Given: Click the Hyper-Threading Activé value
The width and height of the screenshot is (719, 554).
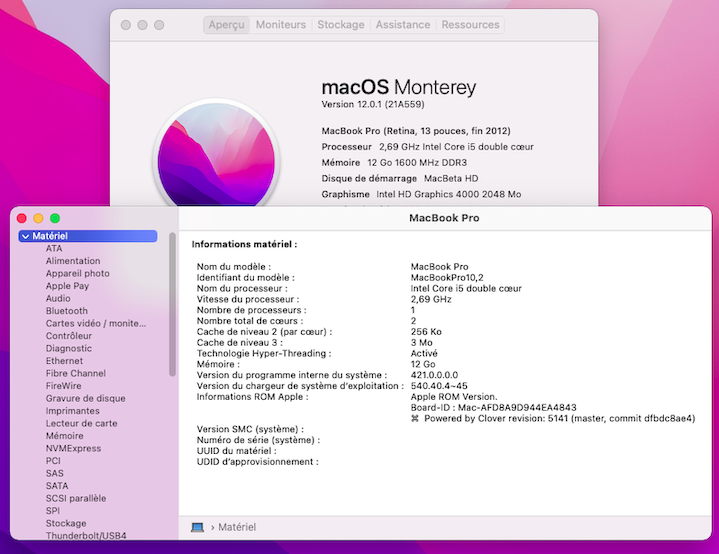Looking at the screenshot, I should (x=424, y=354).
